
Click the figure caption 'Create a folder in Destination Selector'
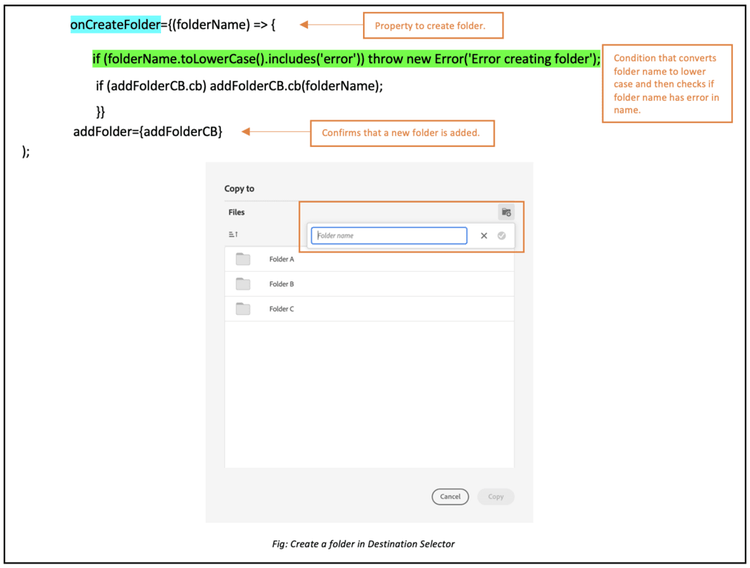click(363, 544)
